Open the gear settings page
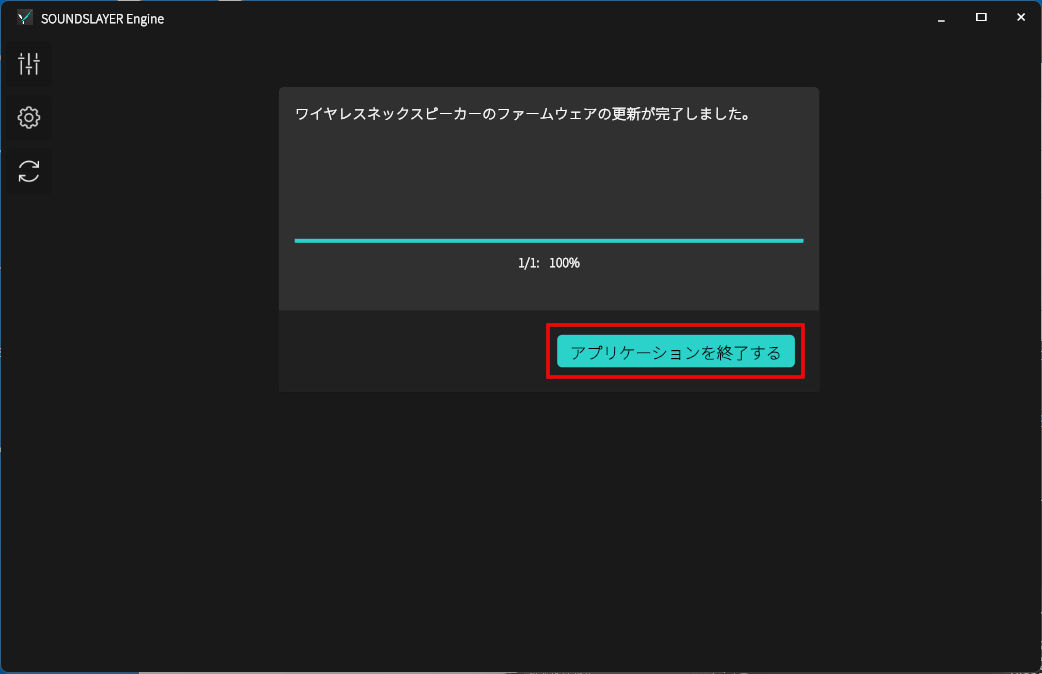The image size is (1042, 674). tap(29, 118)
